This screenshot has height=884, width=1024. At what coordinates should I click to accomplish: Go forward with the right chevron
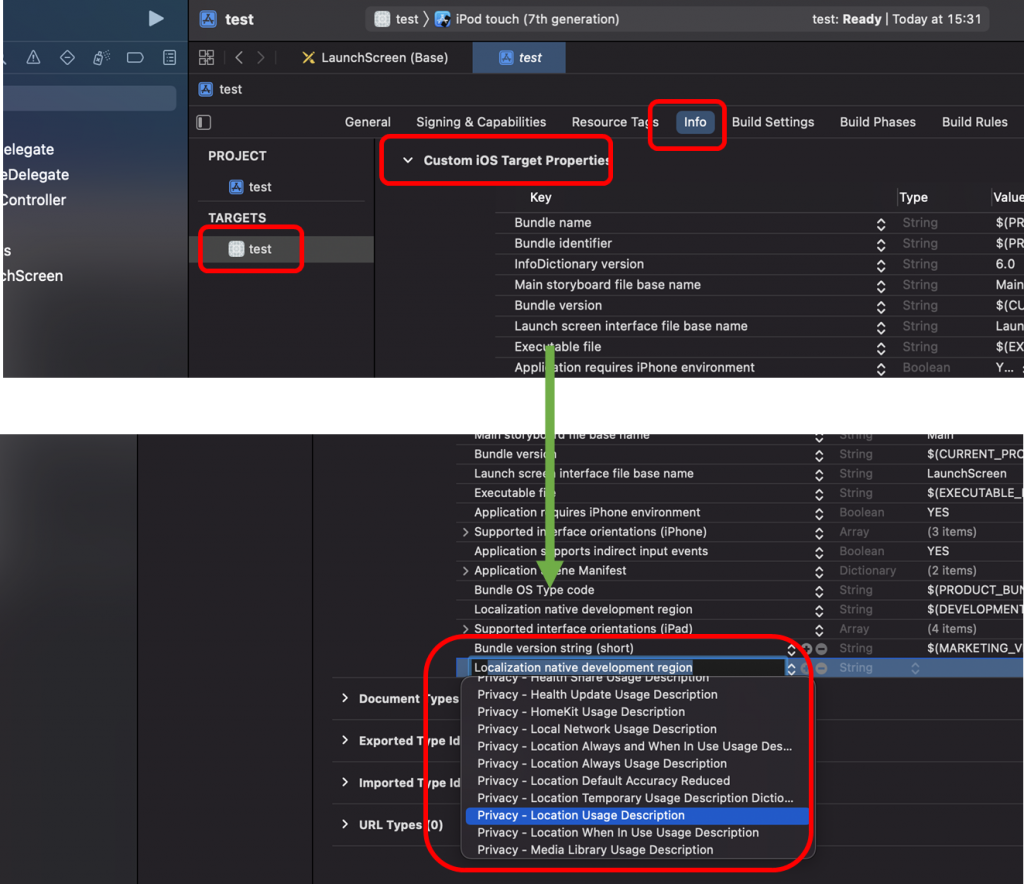[x=261, y=57]
